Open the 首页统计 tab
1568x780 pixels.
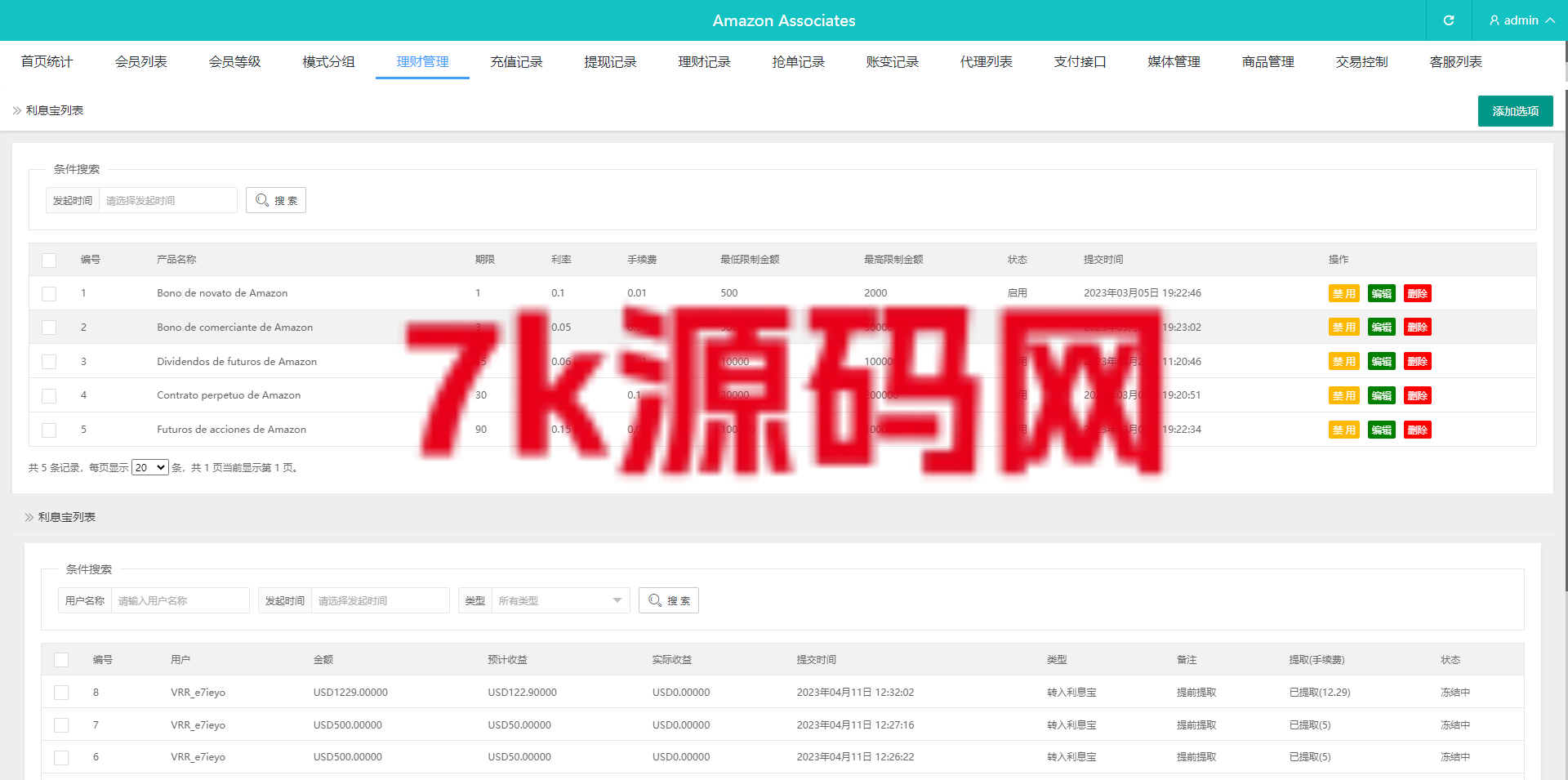pyautogui.click(x=47, y=61)
